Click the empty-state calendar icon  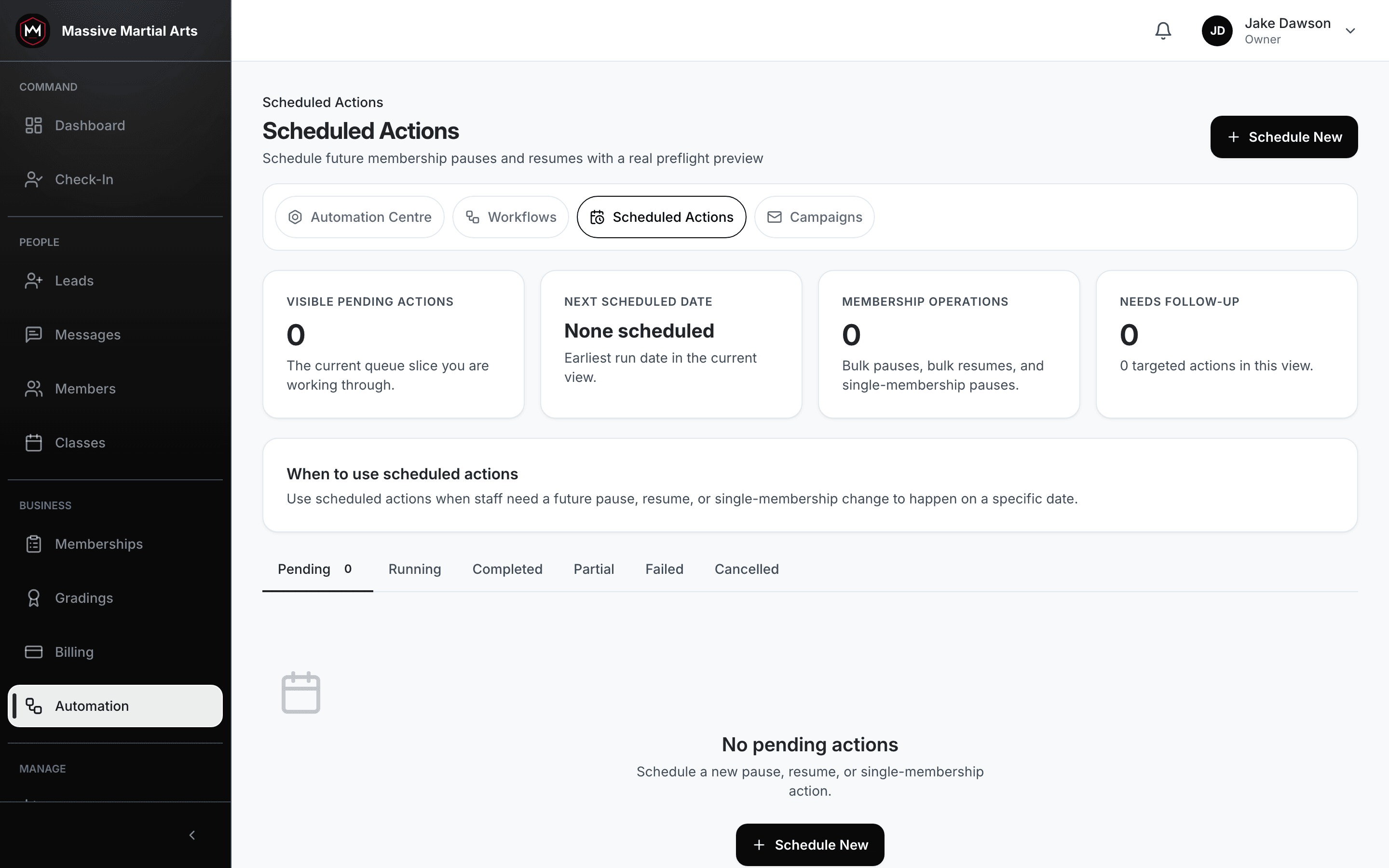tap(301, 692)
